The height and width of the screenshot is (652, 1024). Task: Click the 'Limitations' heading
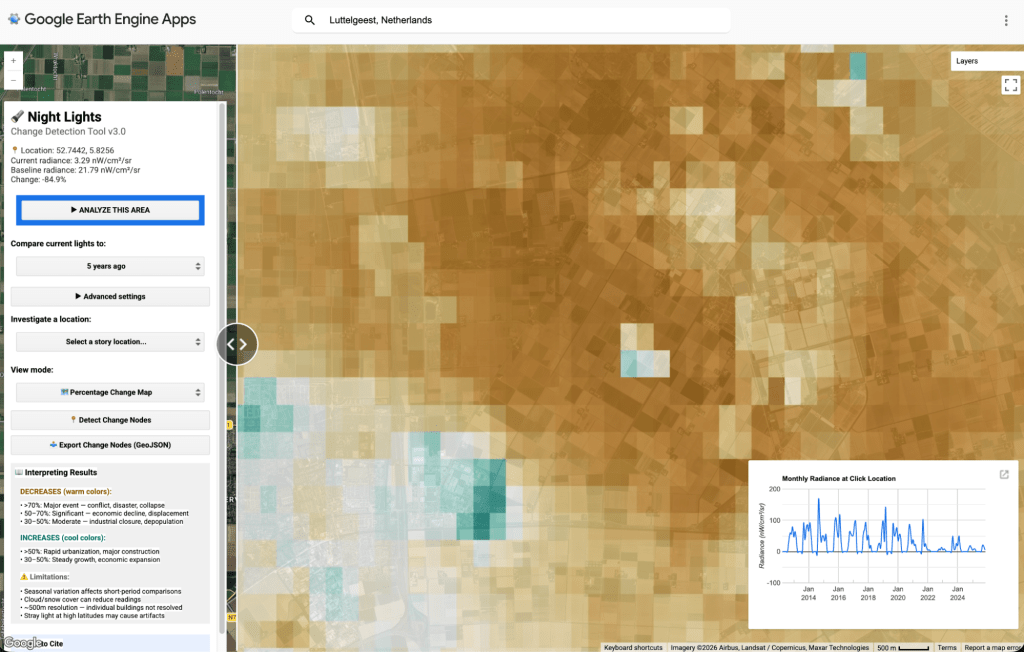click(x=48, y=577)
